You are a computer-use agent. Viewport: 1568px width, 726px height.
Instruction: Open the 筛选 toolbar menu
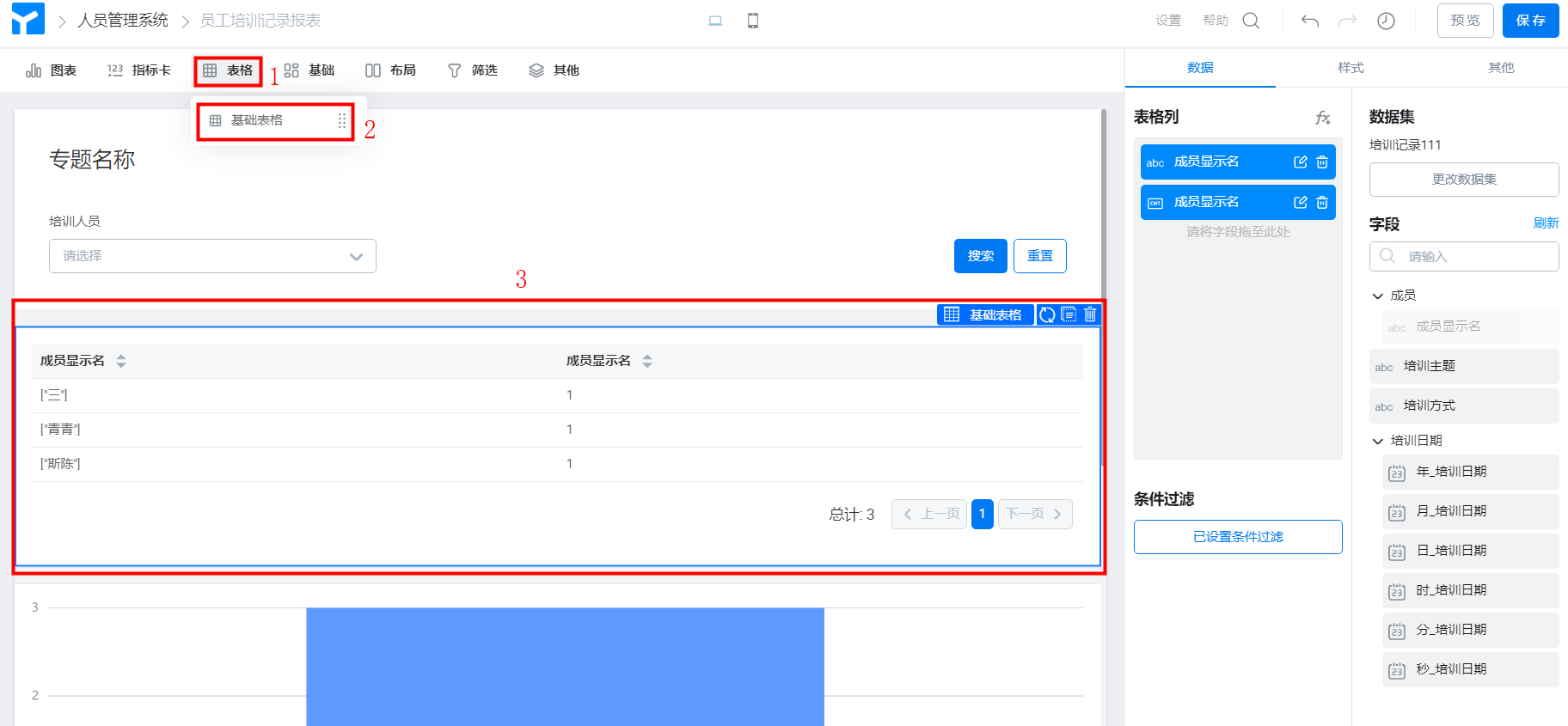[x=473, y=70]
